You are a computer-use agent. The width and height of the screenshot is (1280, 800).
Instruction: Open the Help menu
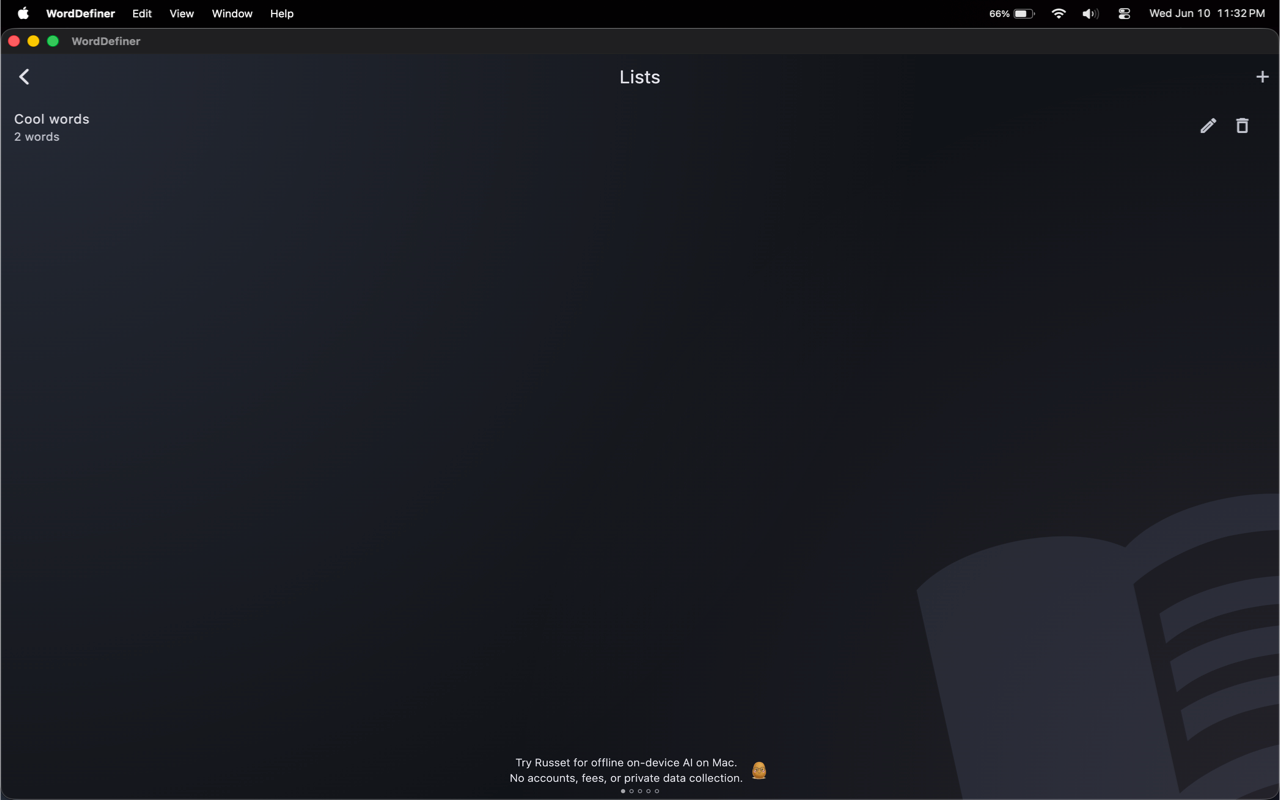tap(282, 13)
